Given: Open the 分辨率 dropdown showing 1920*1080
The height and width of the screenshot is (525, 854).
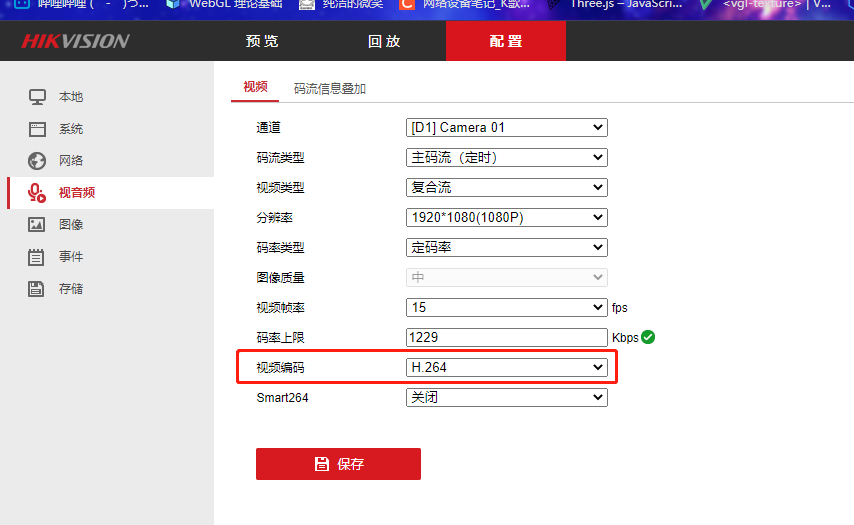Looking at the screenshot, I should 507,217.
